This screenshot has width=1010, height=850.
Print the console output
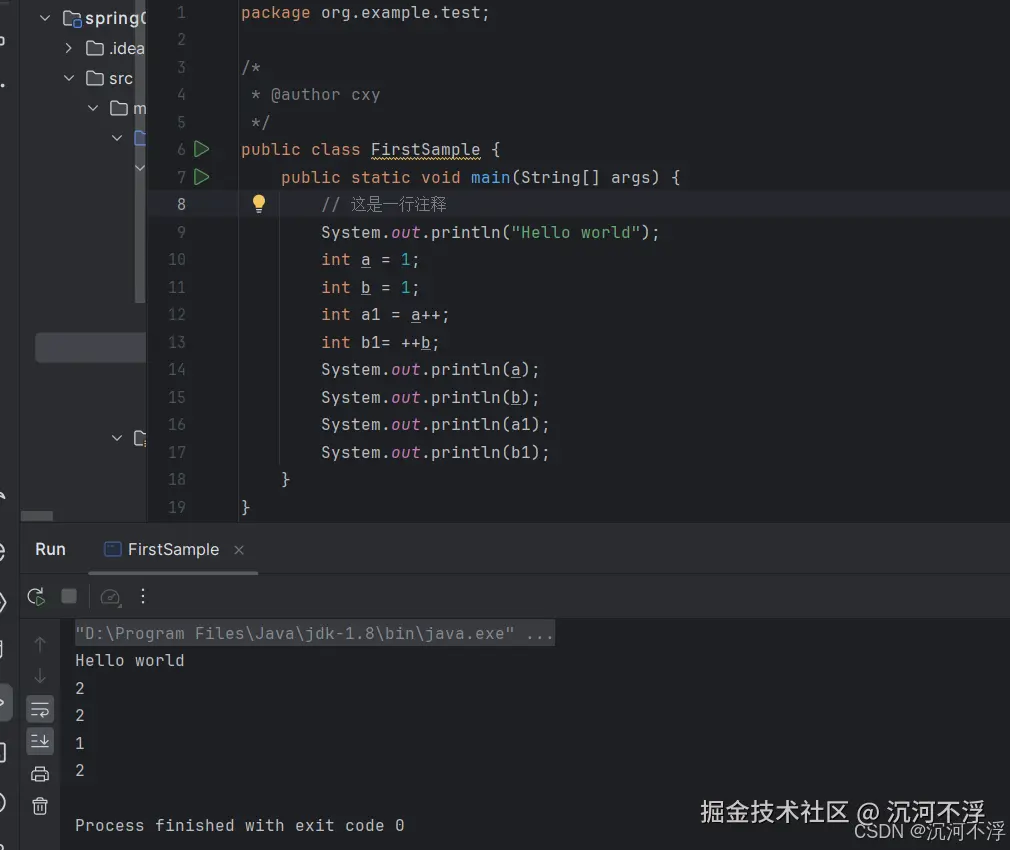[x=40, y=774]
